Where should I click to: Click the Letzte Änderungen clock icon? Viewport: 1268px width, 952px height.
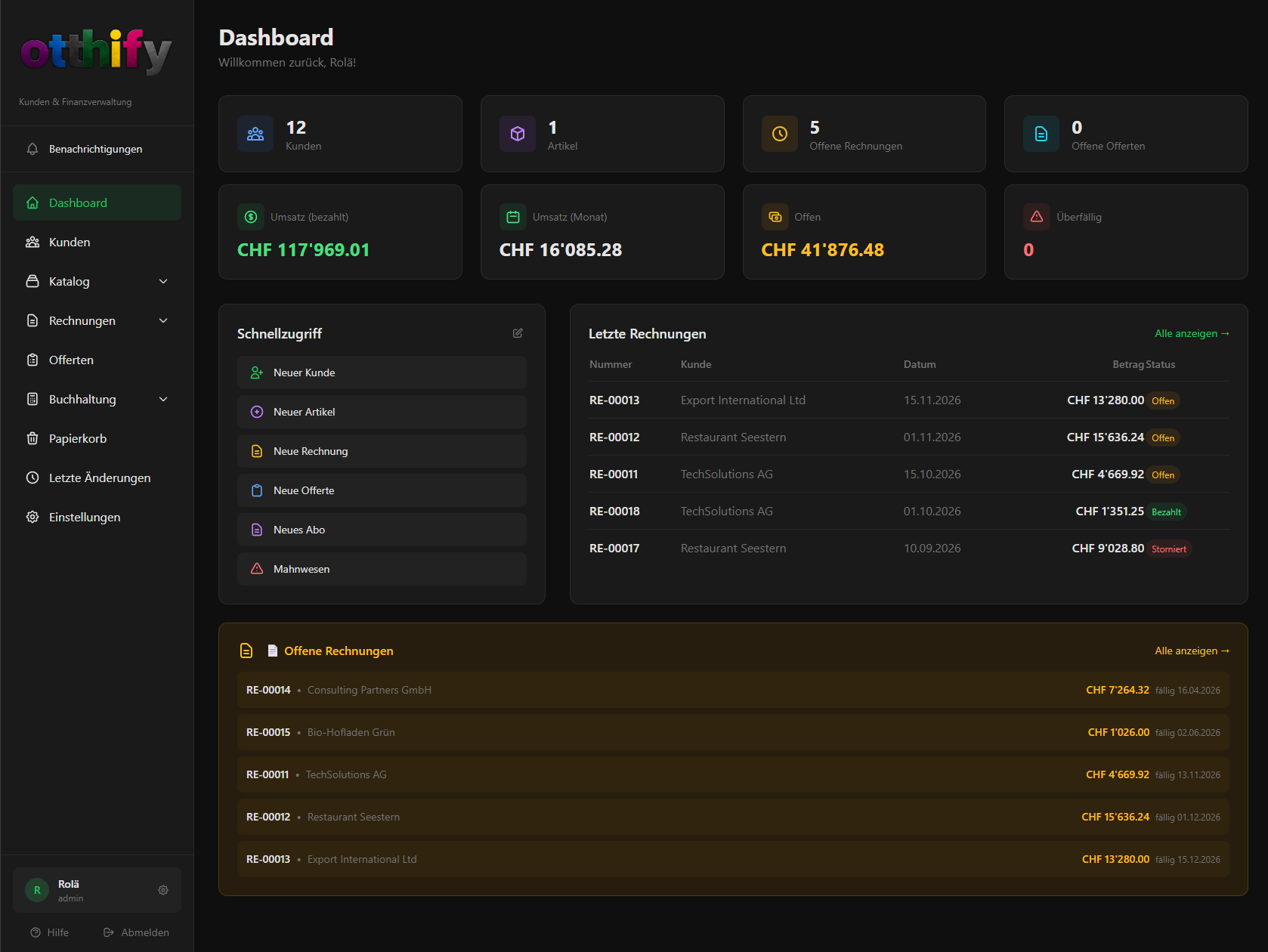pyautogui.click(x=32, y=478)
